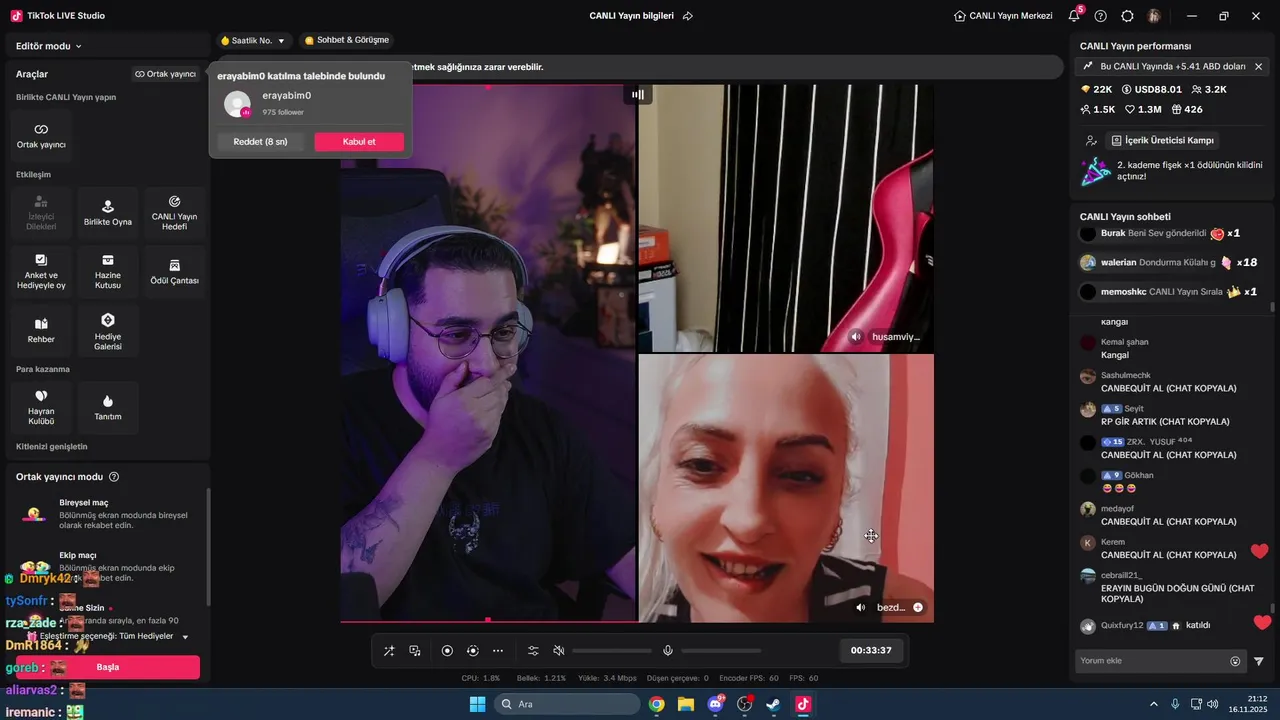Accept the join request with Kabul et
The image size is (1280, 720).
359,142
